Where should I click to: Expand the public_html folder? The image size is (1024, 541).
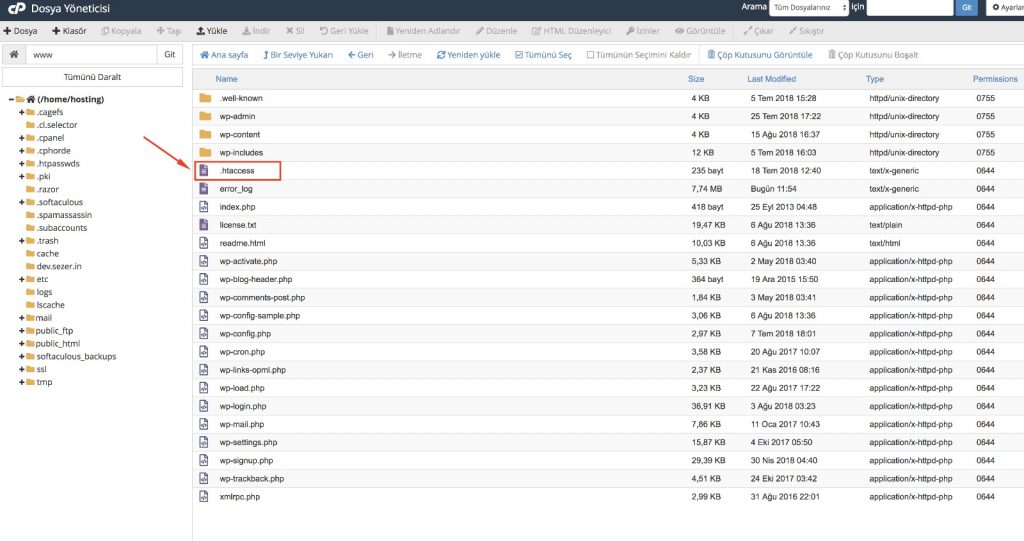(22, 344)
